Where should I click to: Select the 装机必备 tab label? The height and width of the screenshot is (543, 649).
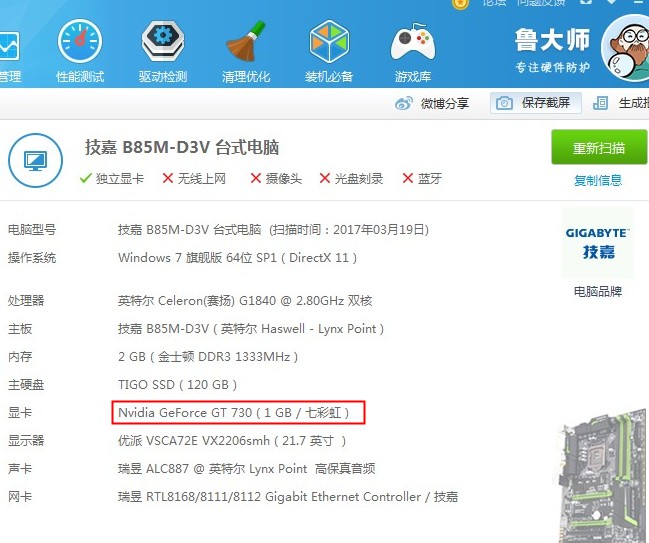point(329,76)
